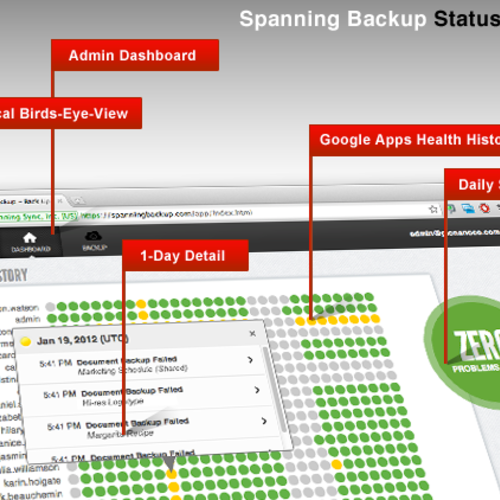Select 'Document Backup Failed' Margarita Recipe row
The width and height of the screenshot is (500, 500).
[152, 427]
